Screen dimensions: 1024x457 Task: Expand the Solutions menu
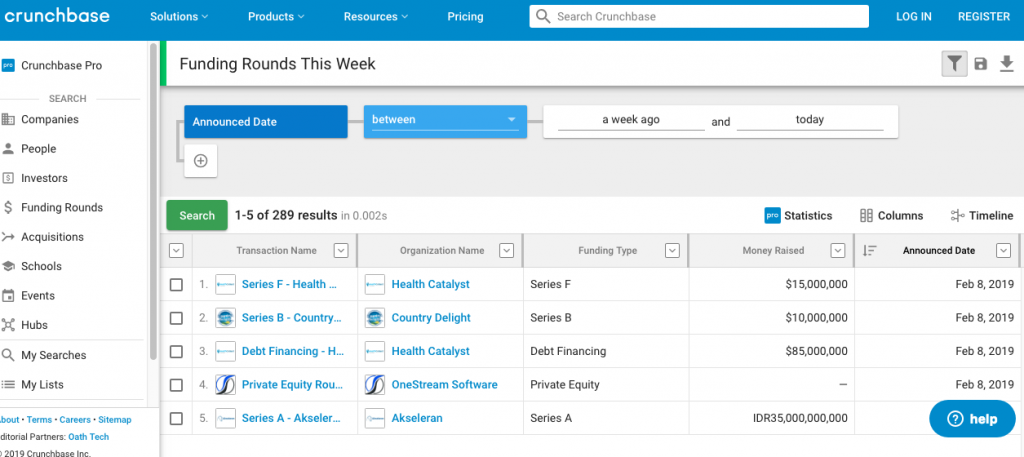(x=179, y=16)
